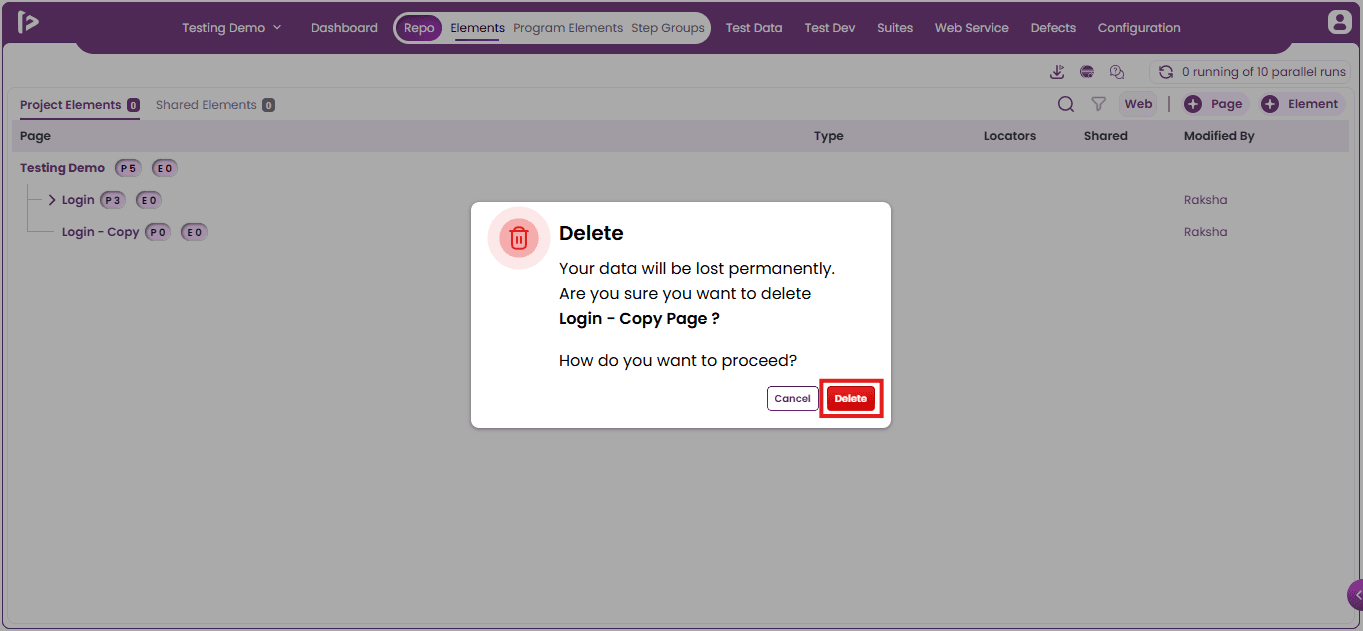Image resolution: width=1363 pixels, height=631 pixels.
Task: Click Raksha in the Login - Copy row
Action: tap(1205, 232)
